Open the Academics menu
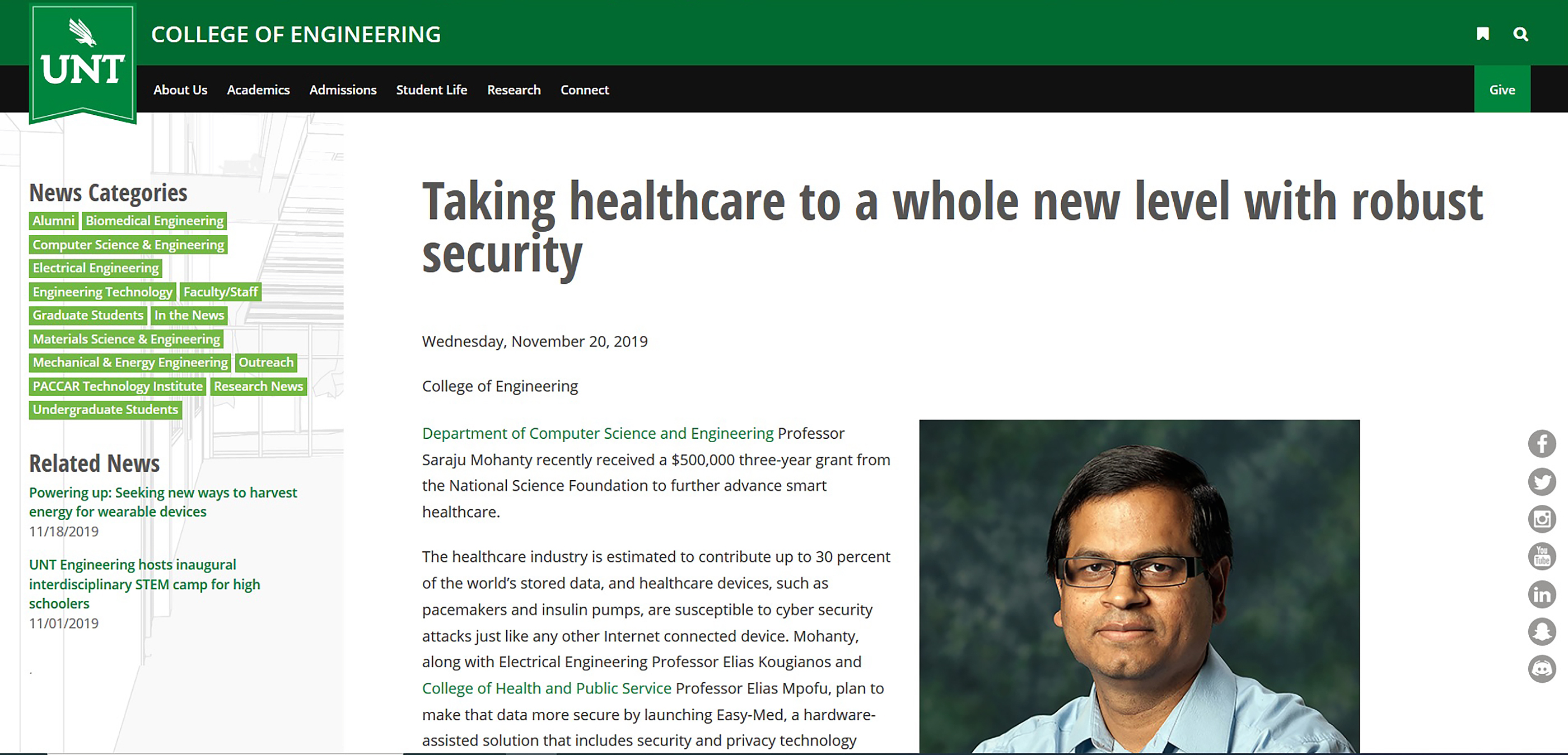Viewport: 1568px width, 755px height. (x=258, y=90)
